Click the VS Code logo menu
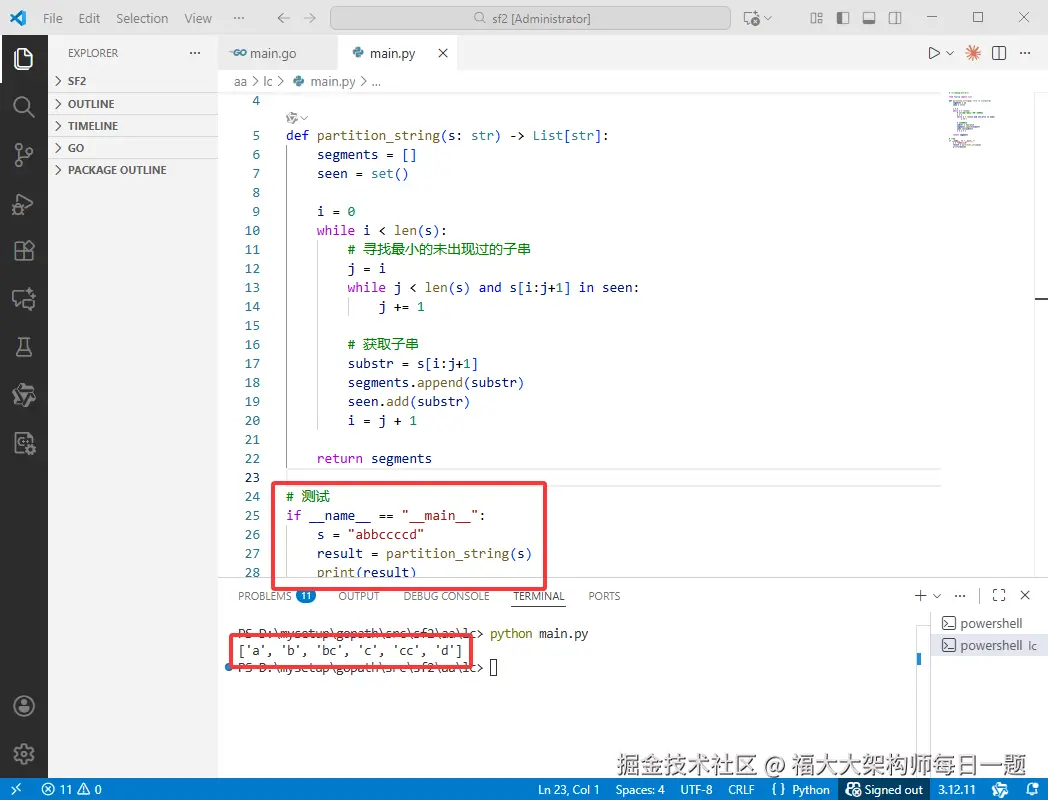The width and height of the screenshot is (1048, 800). pos(18,18)
